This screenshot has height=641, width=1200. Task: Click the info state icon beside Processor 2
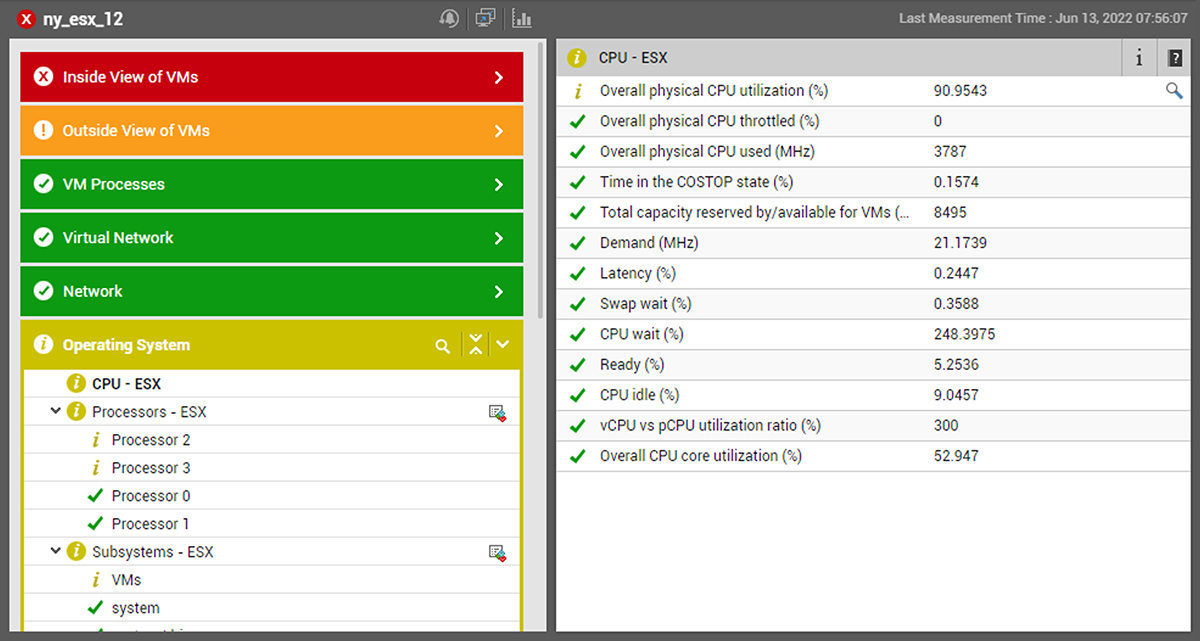pos(96,440)
